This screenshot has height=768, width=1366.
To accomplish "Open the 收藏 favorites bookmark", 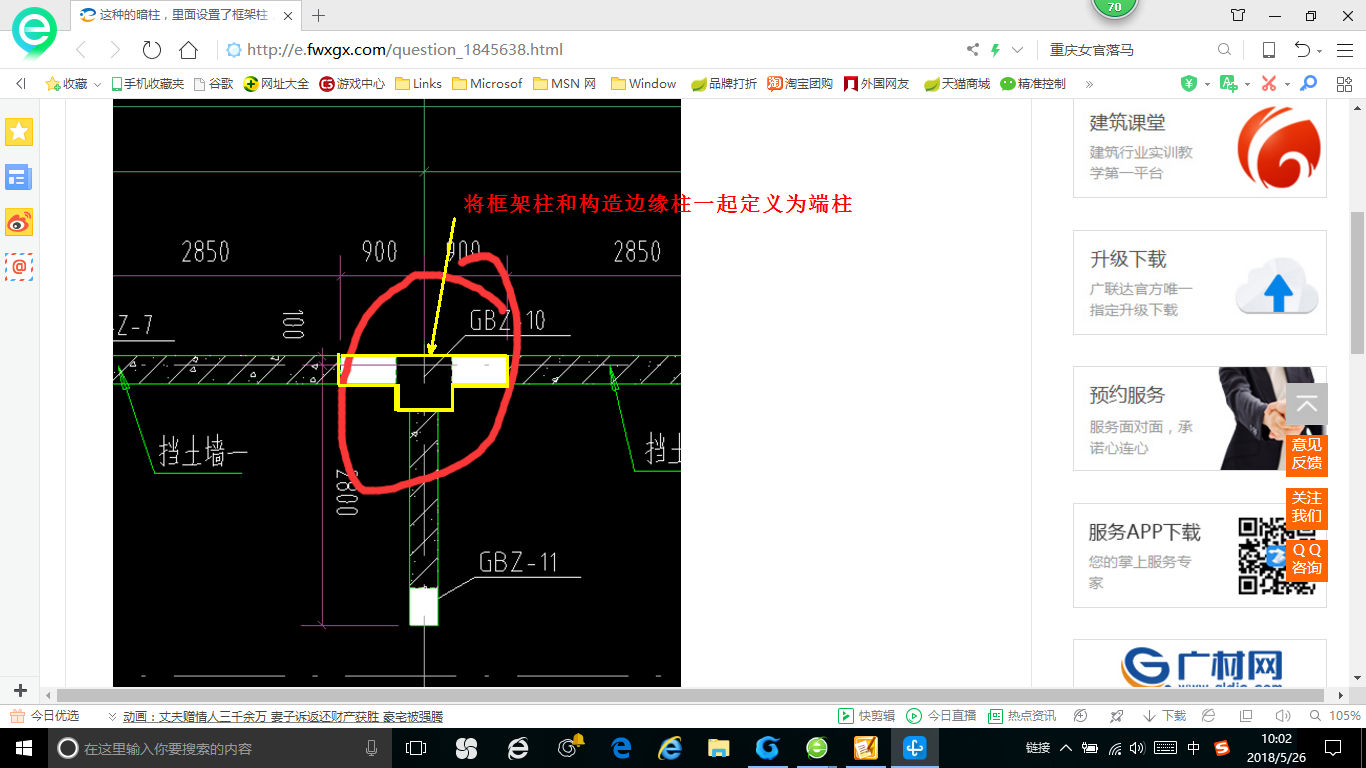I will click(67, 84).
